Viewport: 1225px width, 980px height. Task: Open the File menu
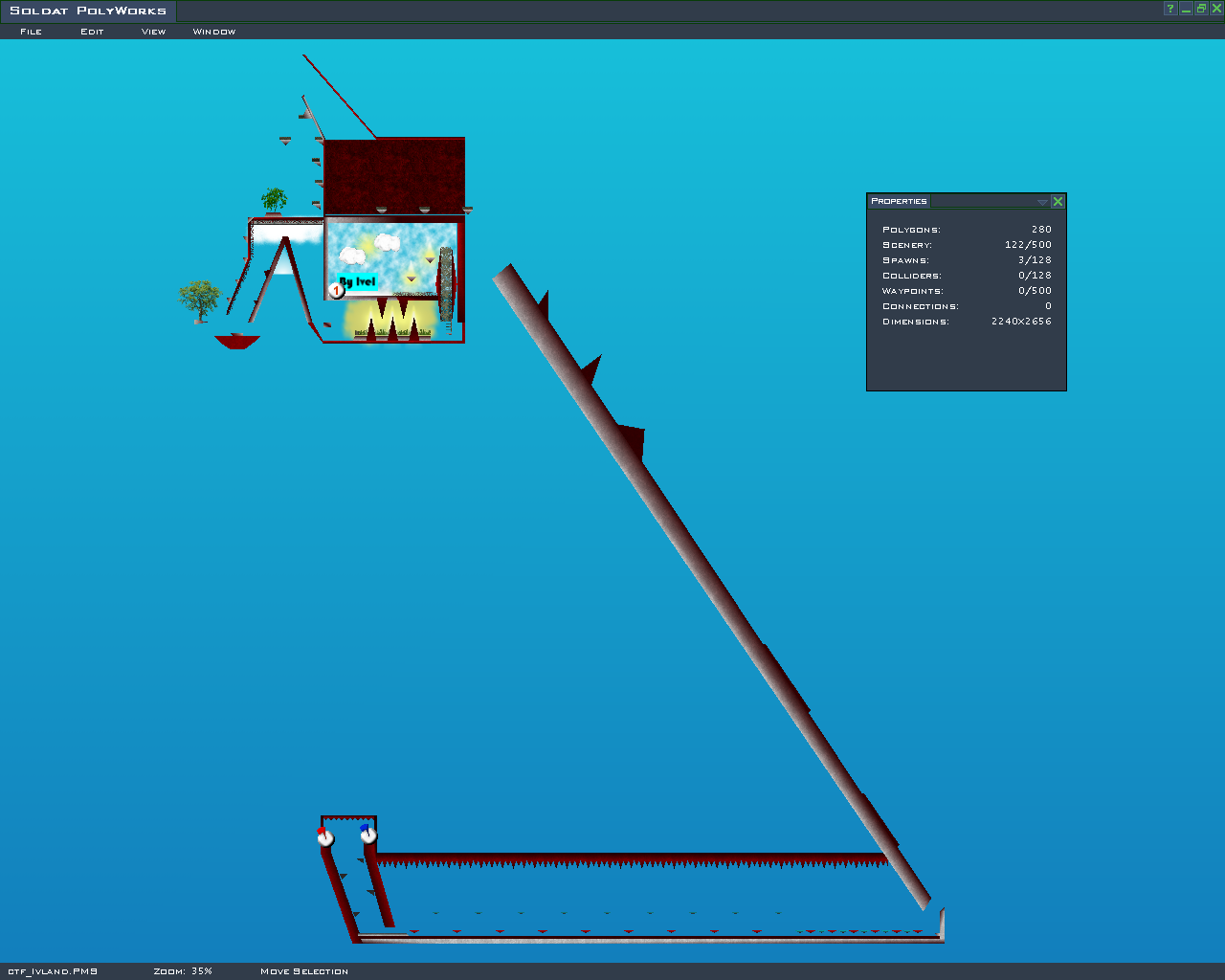pos(31,32)
